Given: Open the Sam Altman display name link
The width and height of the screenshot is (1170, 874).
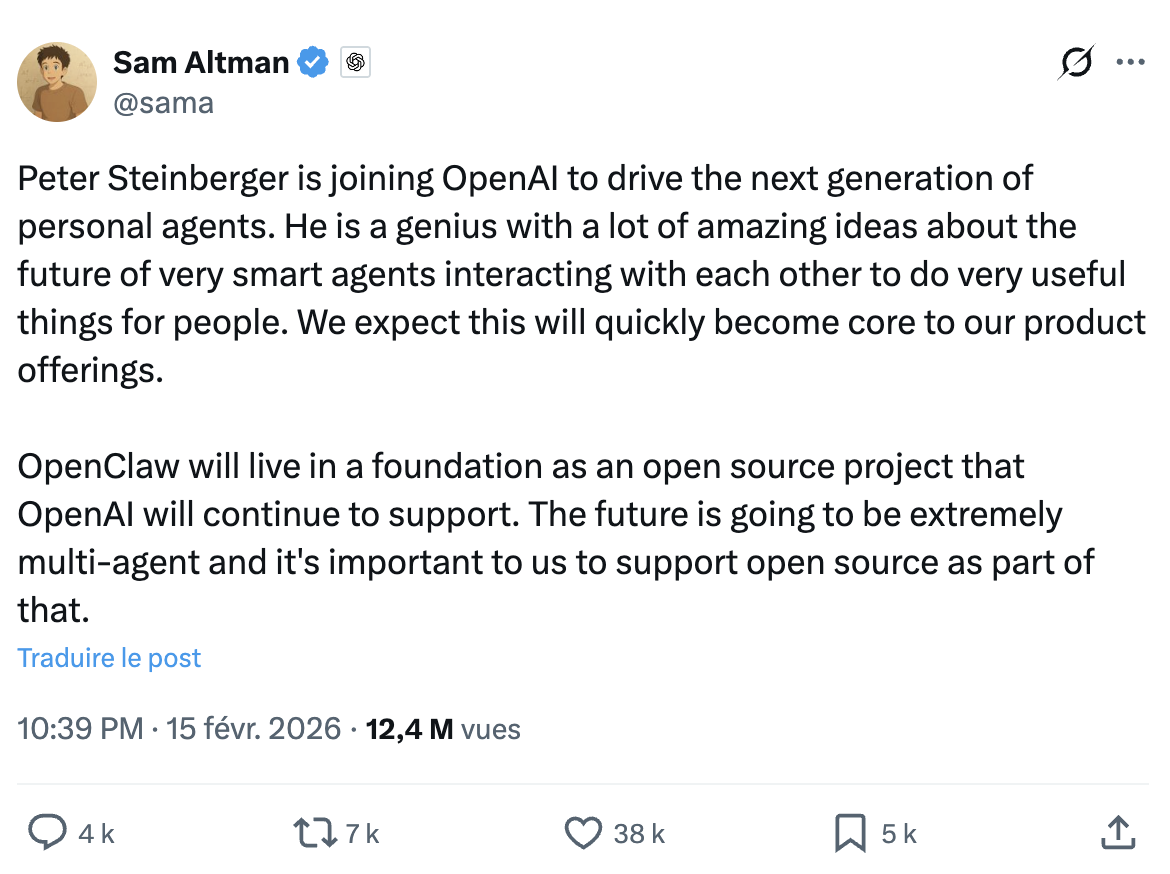Looking at the screenshot, I should [x=200, y=63].
